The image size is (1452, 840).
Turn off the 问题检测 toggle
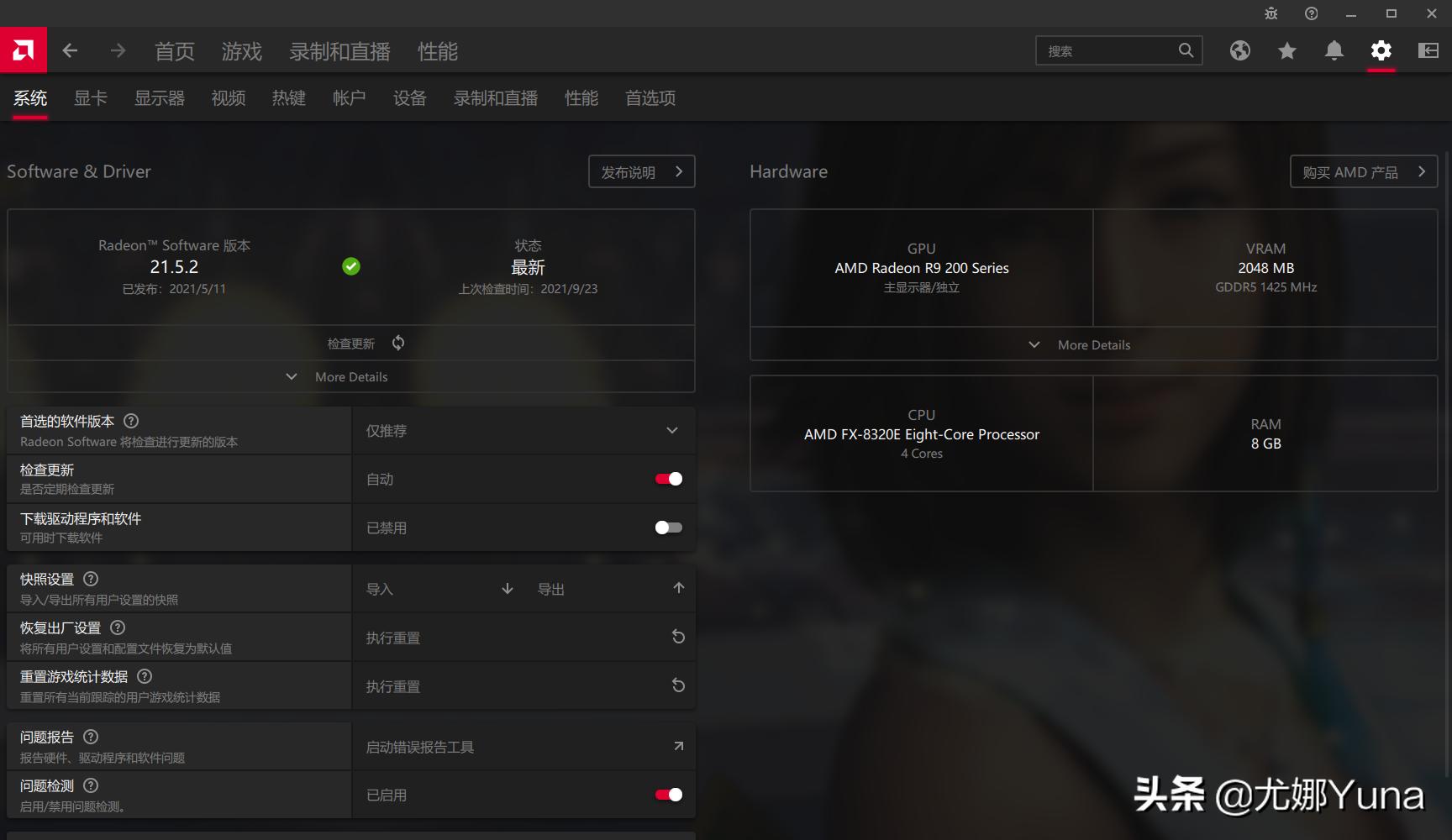[668, 793]
